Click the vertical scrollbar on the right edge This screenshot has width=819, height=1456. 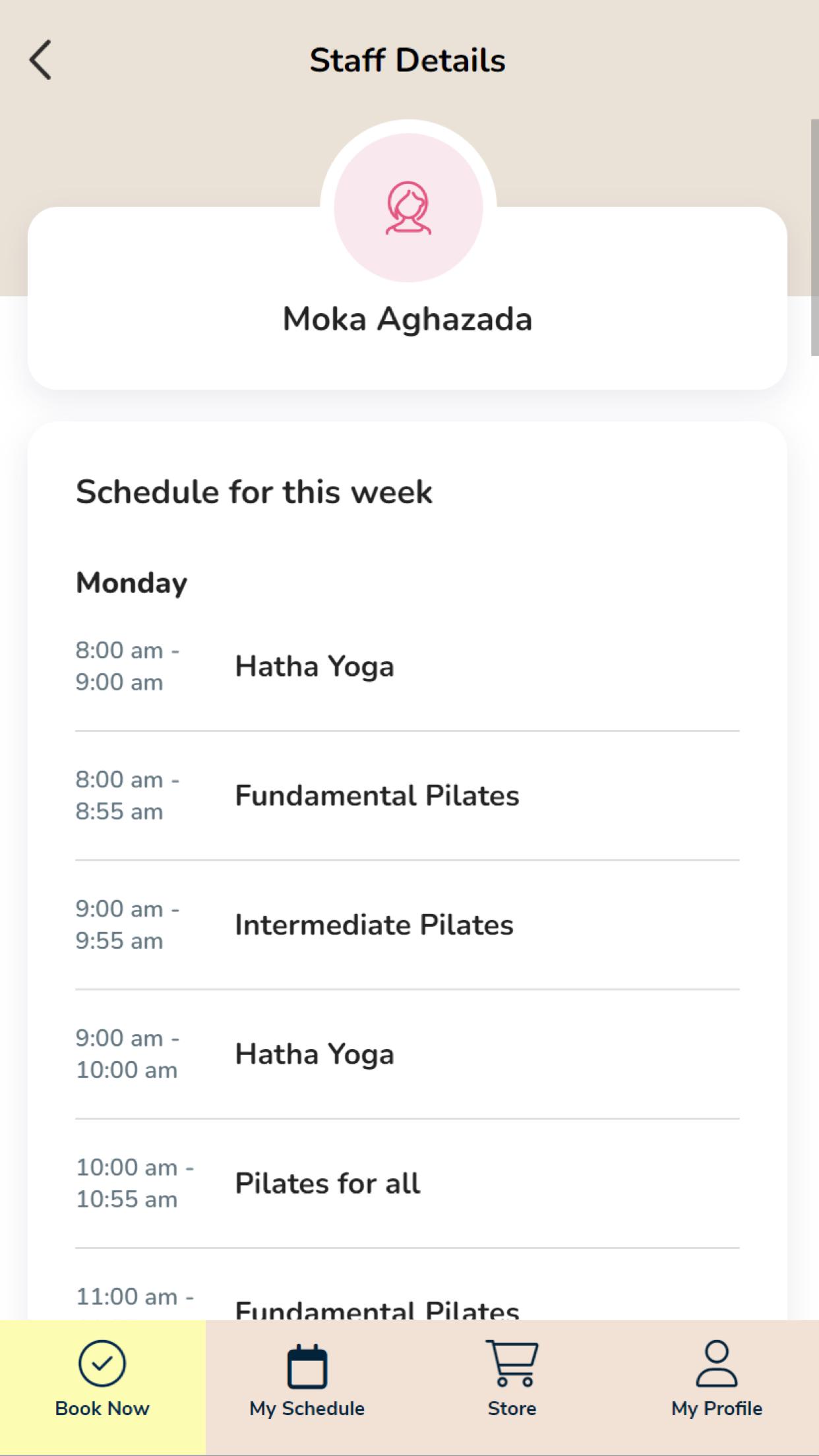[814, 237]
